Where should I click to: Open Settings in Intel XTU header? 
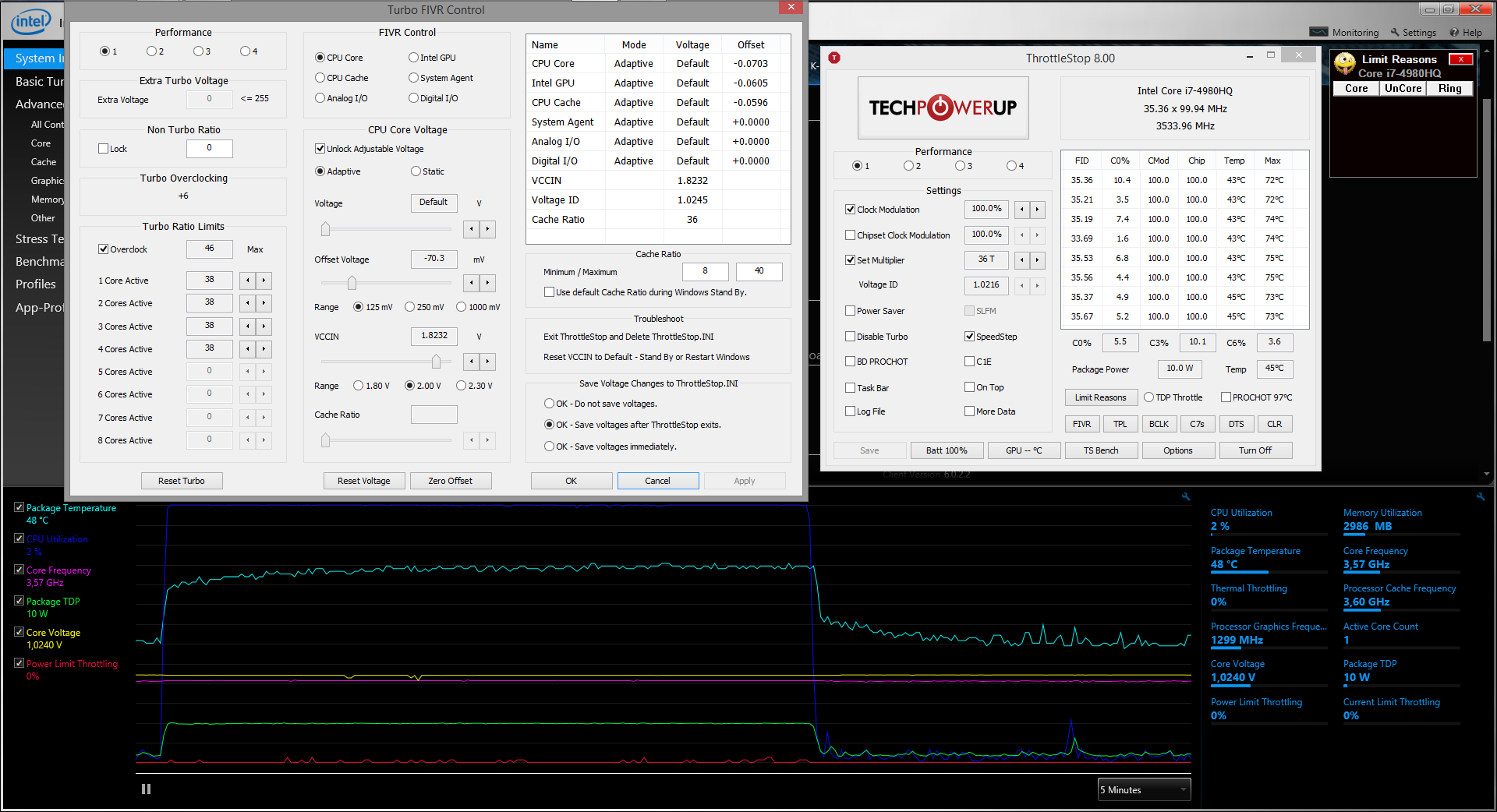coord(1413,33)
